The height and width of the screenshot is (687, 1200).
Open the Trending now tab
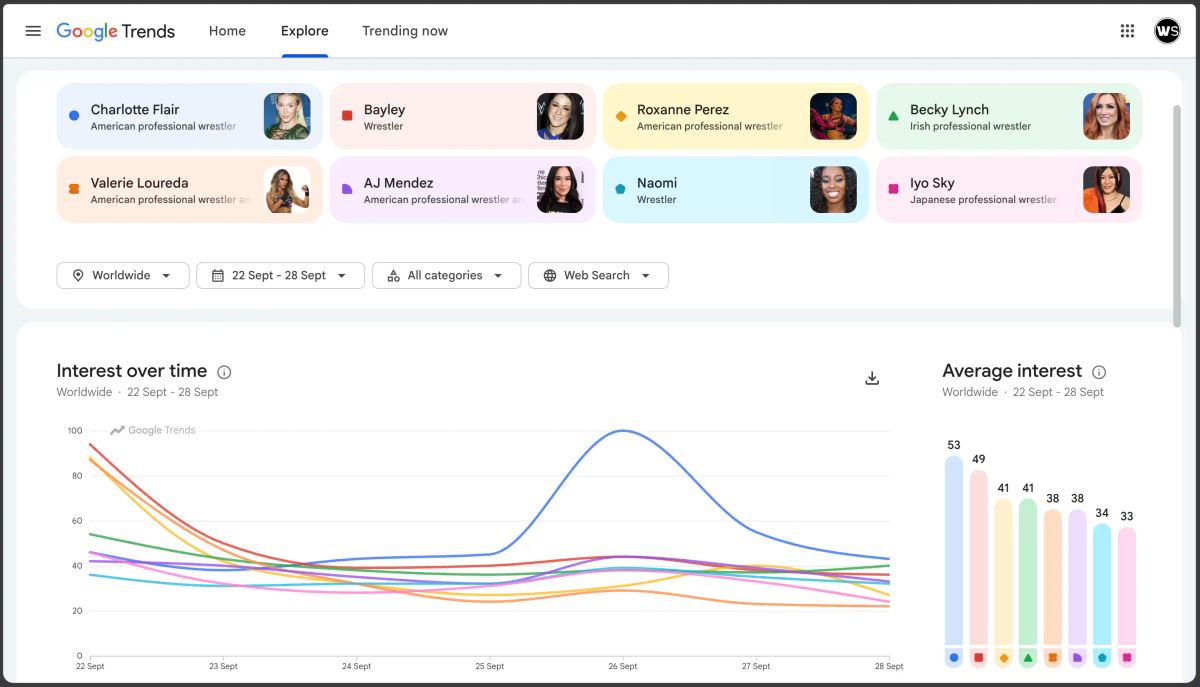(405, 31)
